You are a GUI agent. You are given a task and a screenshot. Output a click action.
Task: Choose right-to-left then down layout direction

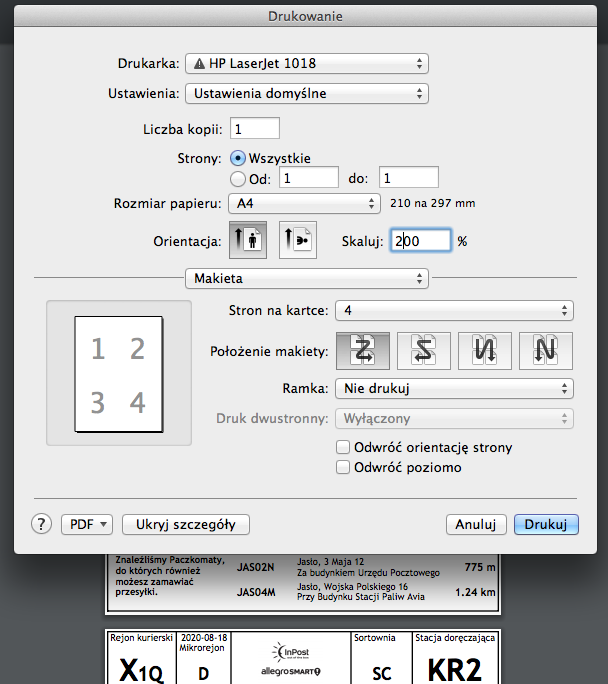[424, 350]
